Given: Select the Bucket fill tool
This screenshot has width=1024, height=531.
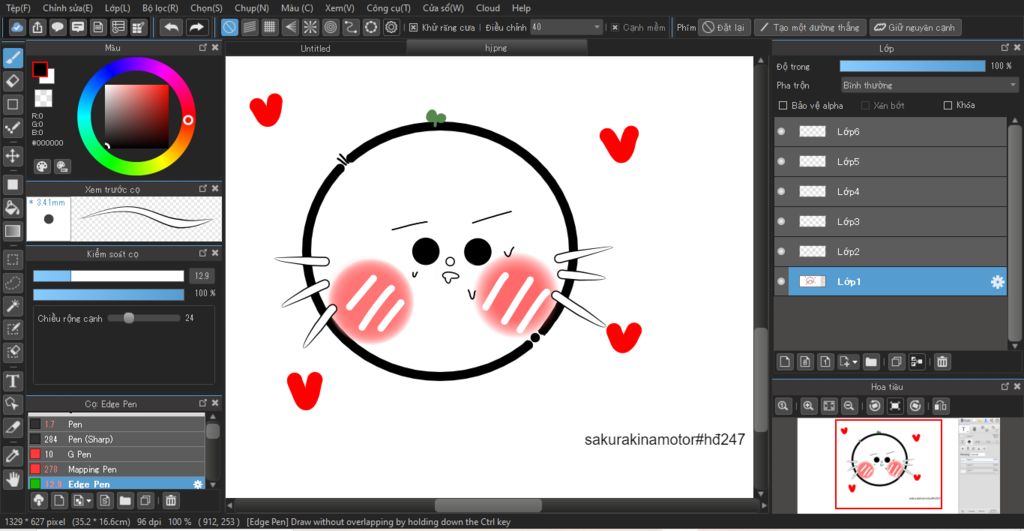Looking at the screenshot, I should tap(12, 208).
